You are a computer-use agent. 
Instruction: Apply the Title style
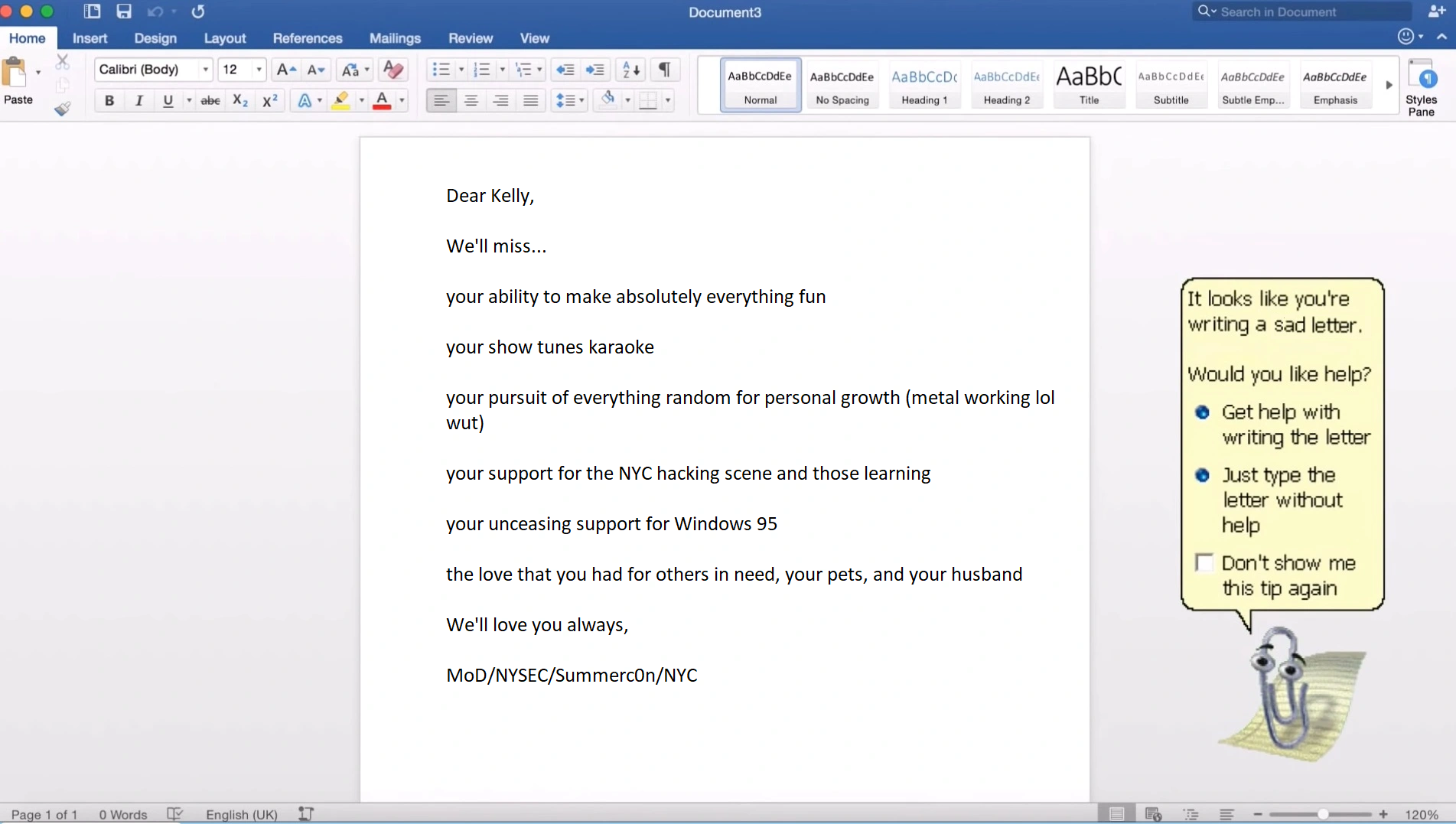(x=1089, y=86)
